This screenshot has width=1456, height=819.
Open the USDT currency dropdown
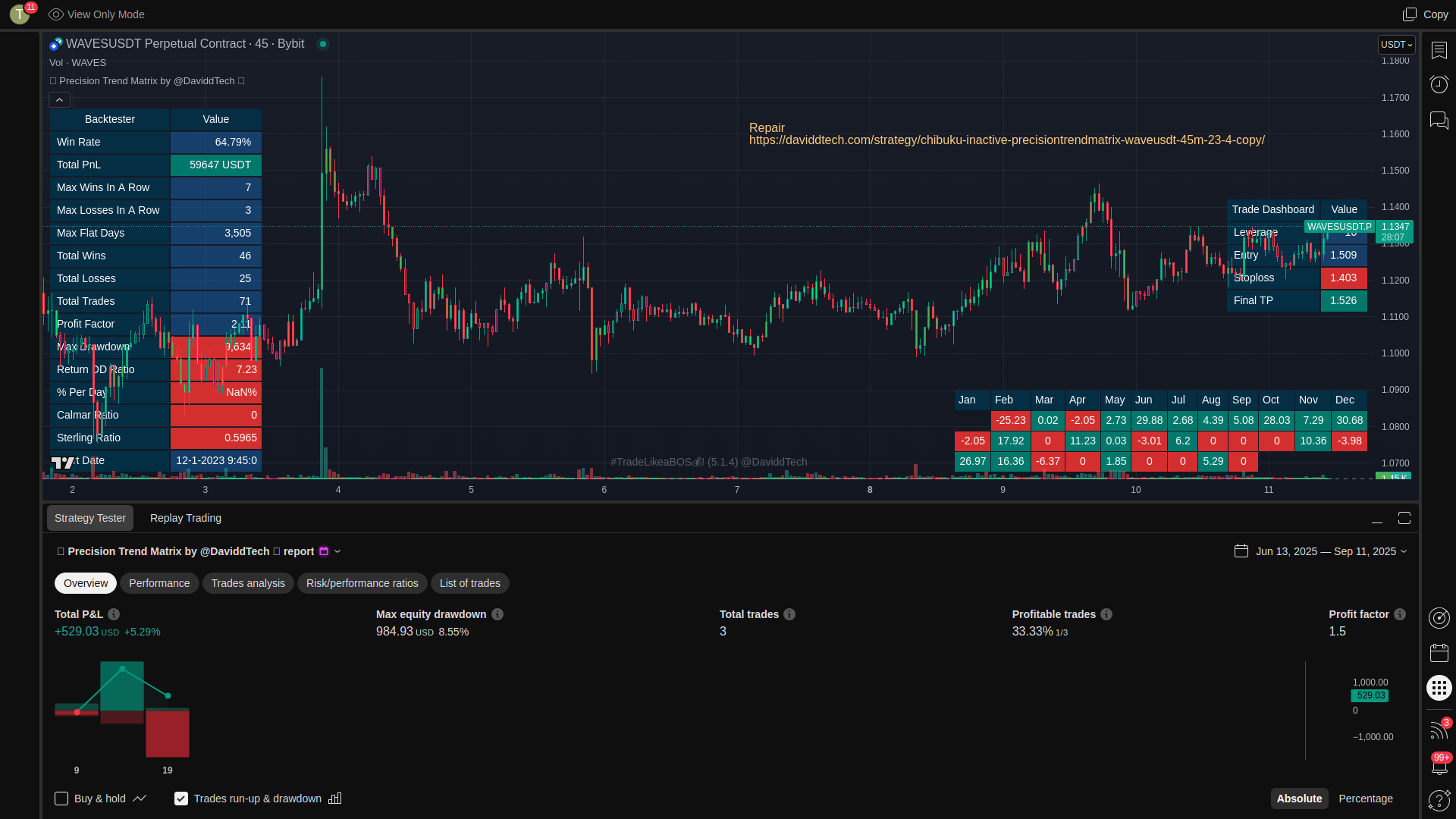(x=1396, y=45)
